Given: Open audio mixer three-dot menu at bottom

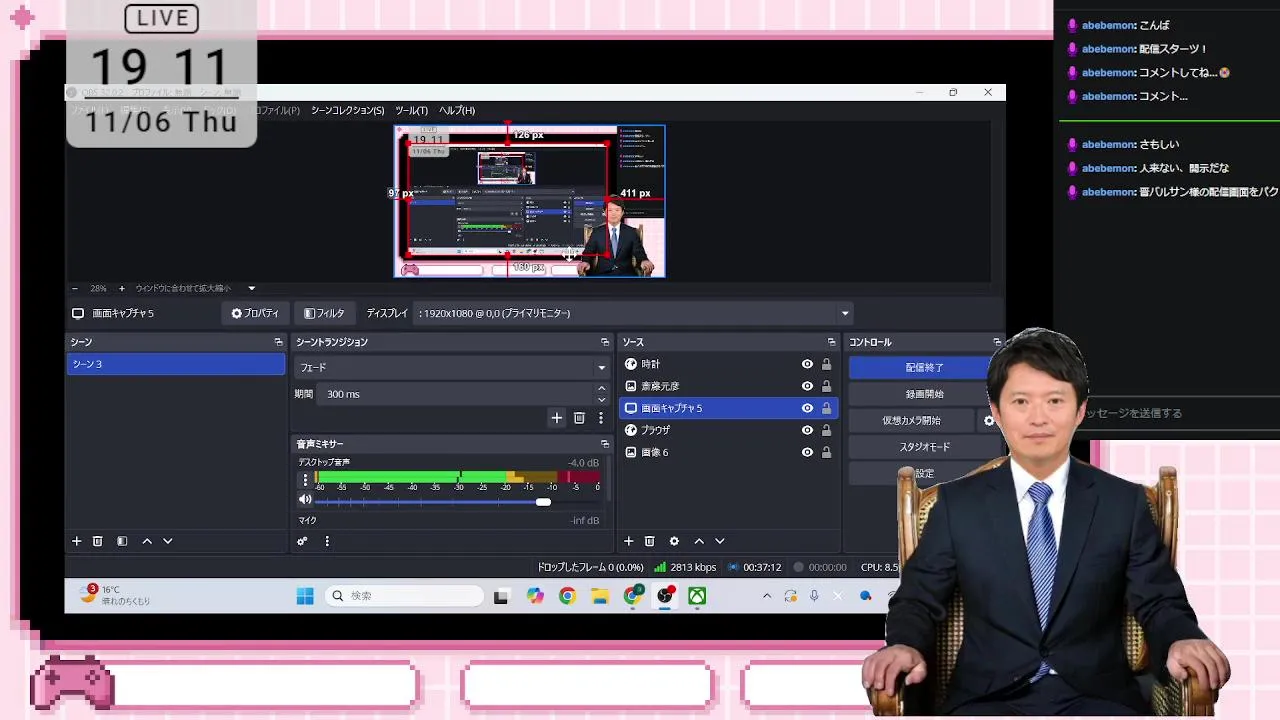Looking at the screenshot, I should [x=327, y=541].
